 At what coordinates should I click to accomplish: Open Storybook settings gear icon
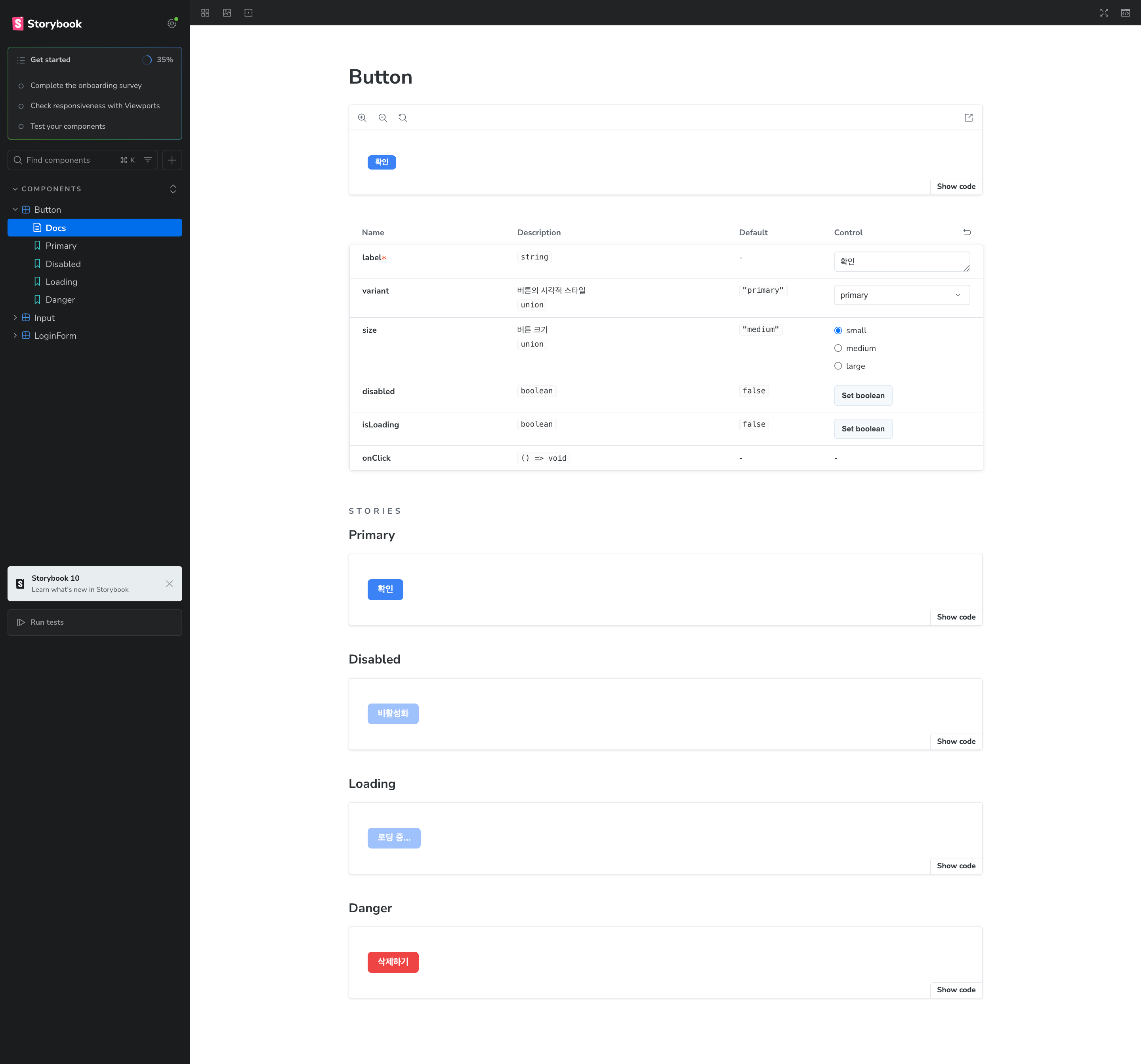coord(172,23)
